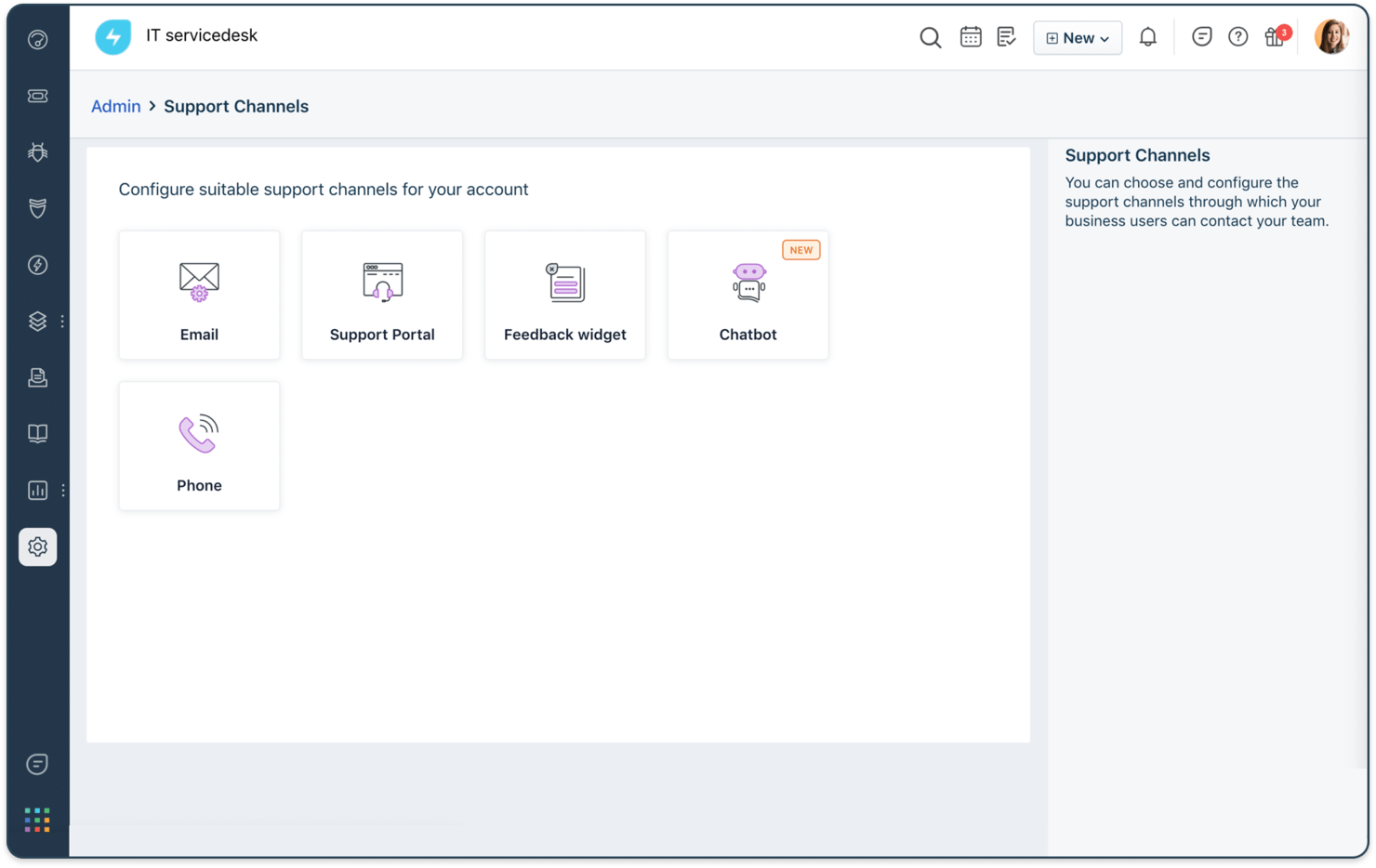This screenshot has width=1376, height=868.
Task: Open the Freshworks app switcher grid
Action: tap(37, 819)
